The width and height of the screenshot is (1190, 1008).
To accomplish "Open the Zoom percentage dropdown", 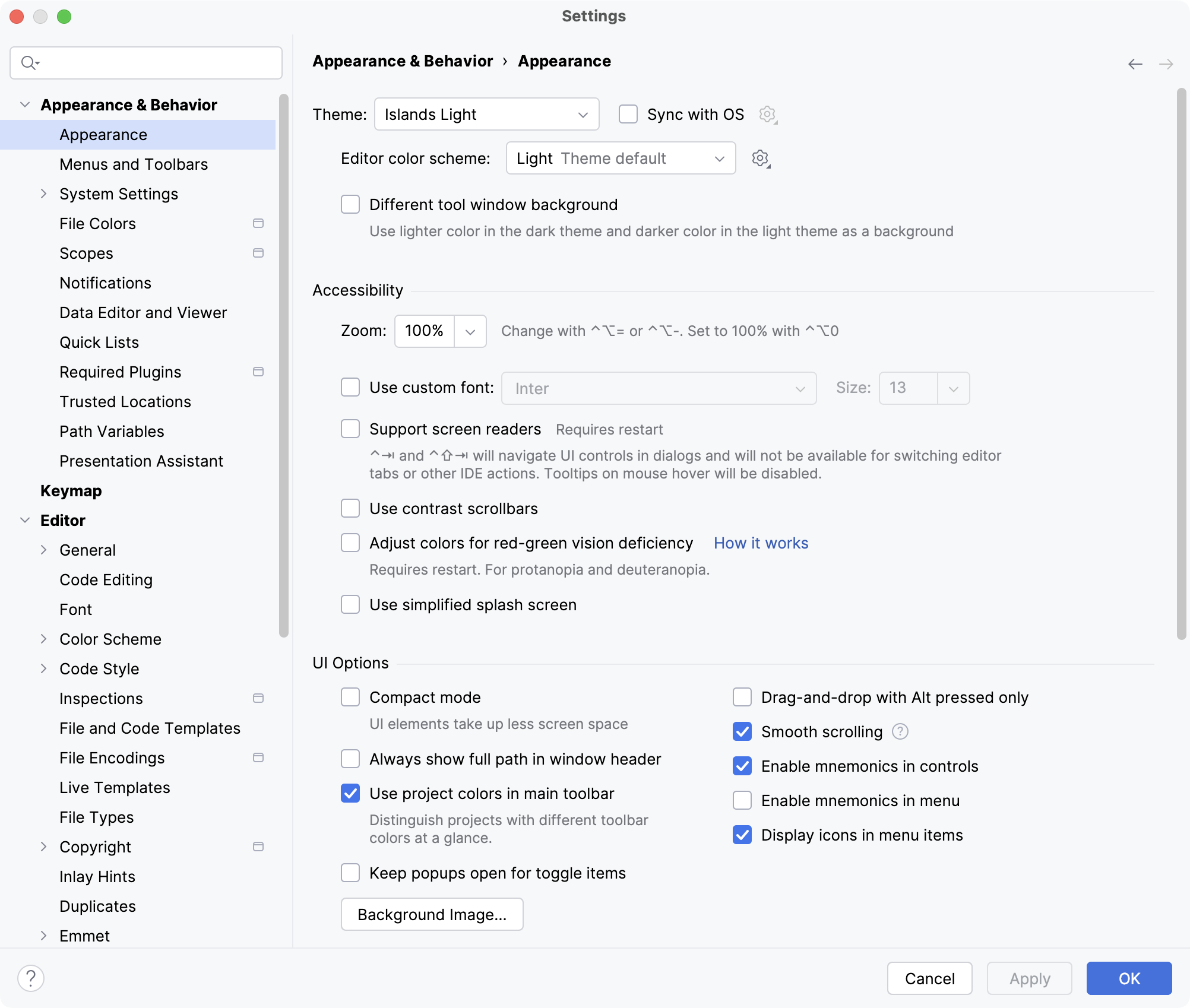I will 469,331.
